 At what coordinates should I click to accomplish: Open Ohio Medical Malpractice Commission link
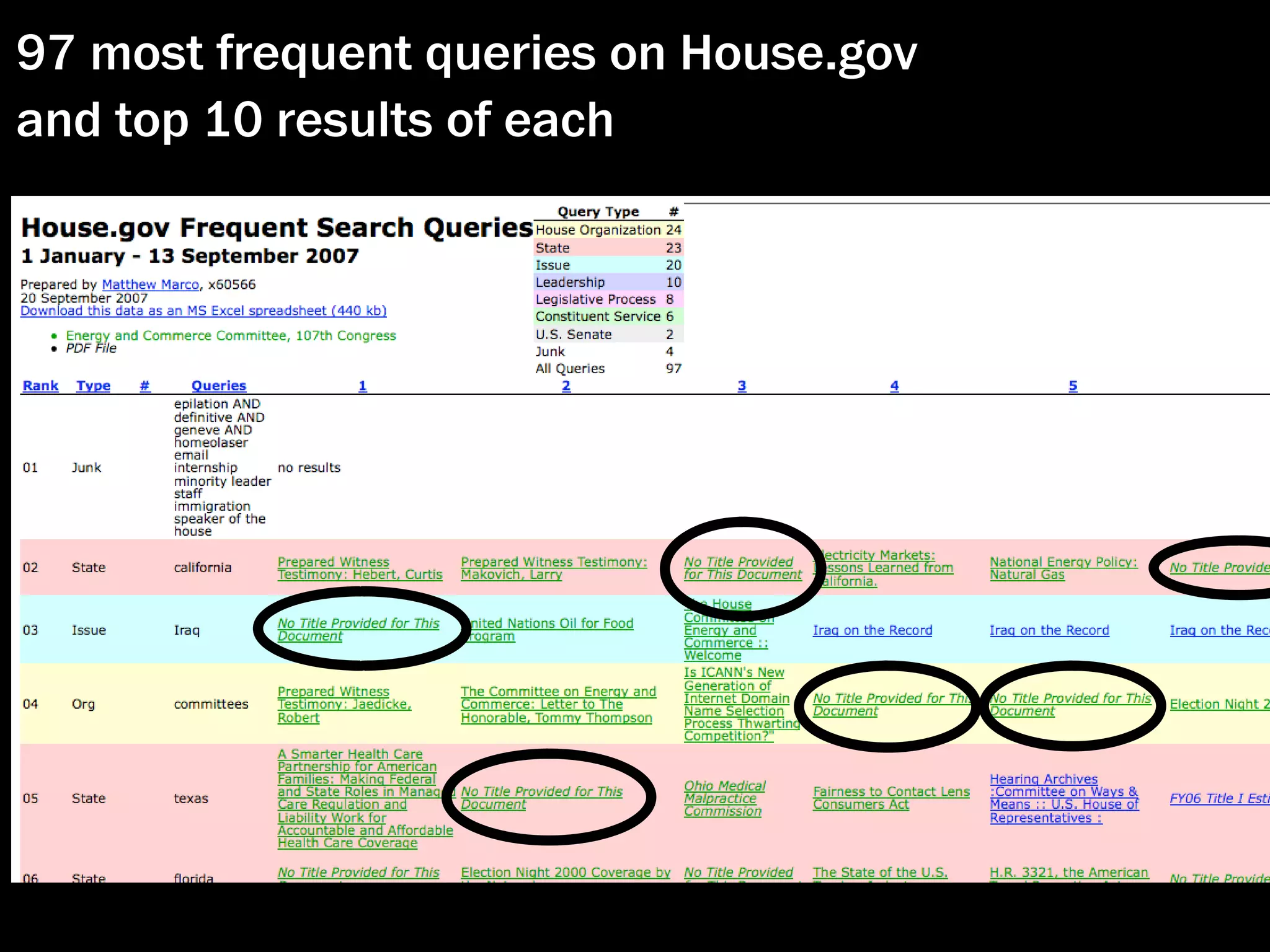click(725, 798)
